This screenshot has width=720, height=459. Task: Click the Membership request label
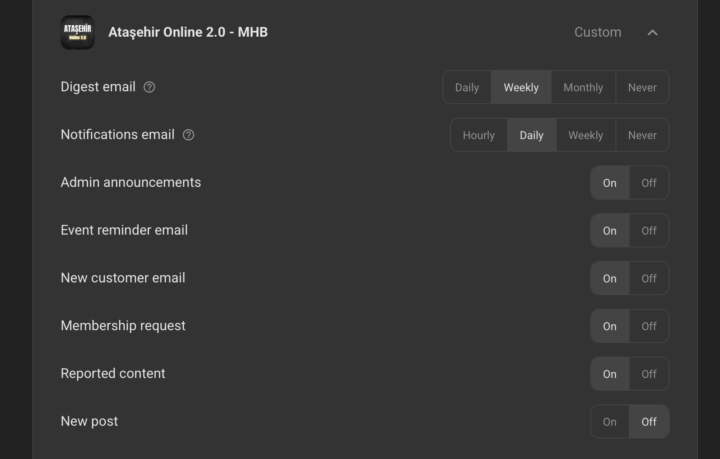click(123, 326)
